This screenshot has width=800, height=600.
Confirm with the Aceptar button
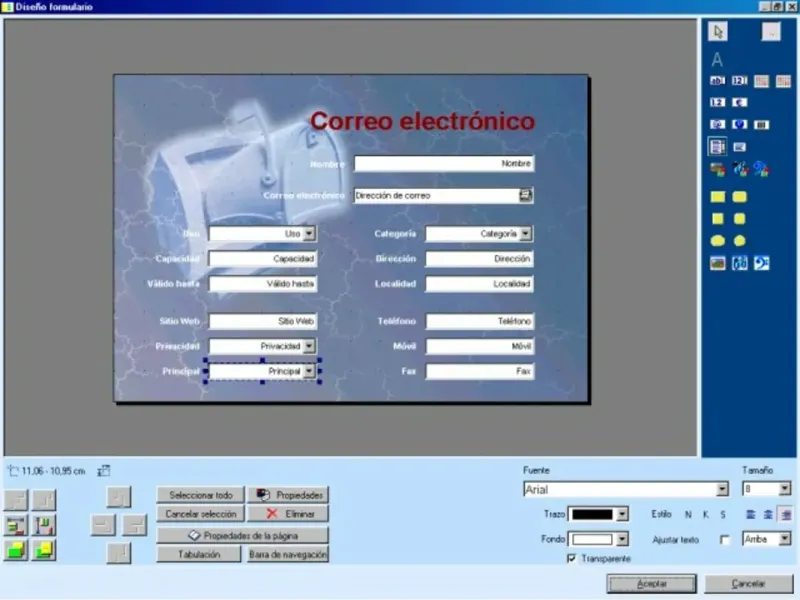(652, 584)
